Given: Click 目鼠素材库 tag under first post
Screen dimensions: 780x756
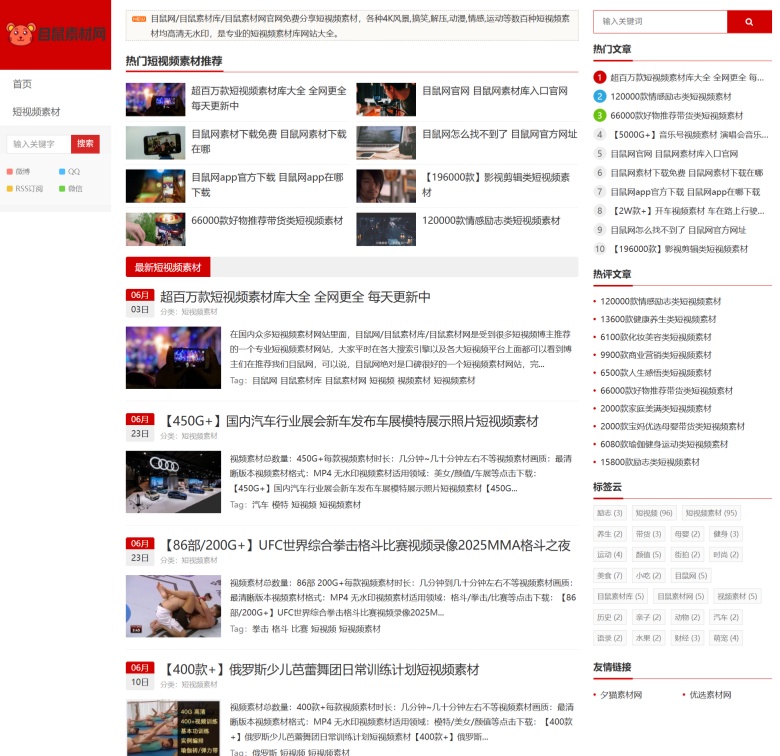Looking at the screenshot, I should 301,380.
